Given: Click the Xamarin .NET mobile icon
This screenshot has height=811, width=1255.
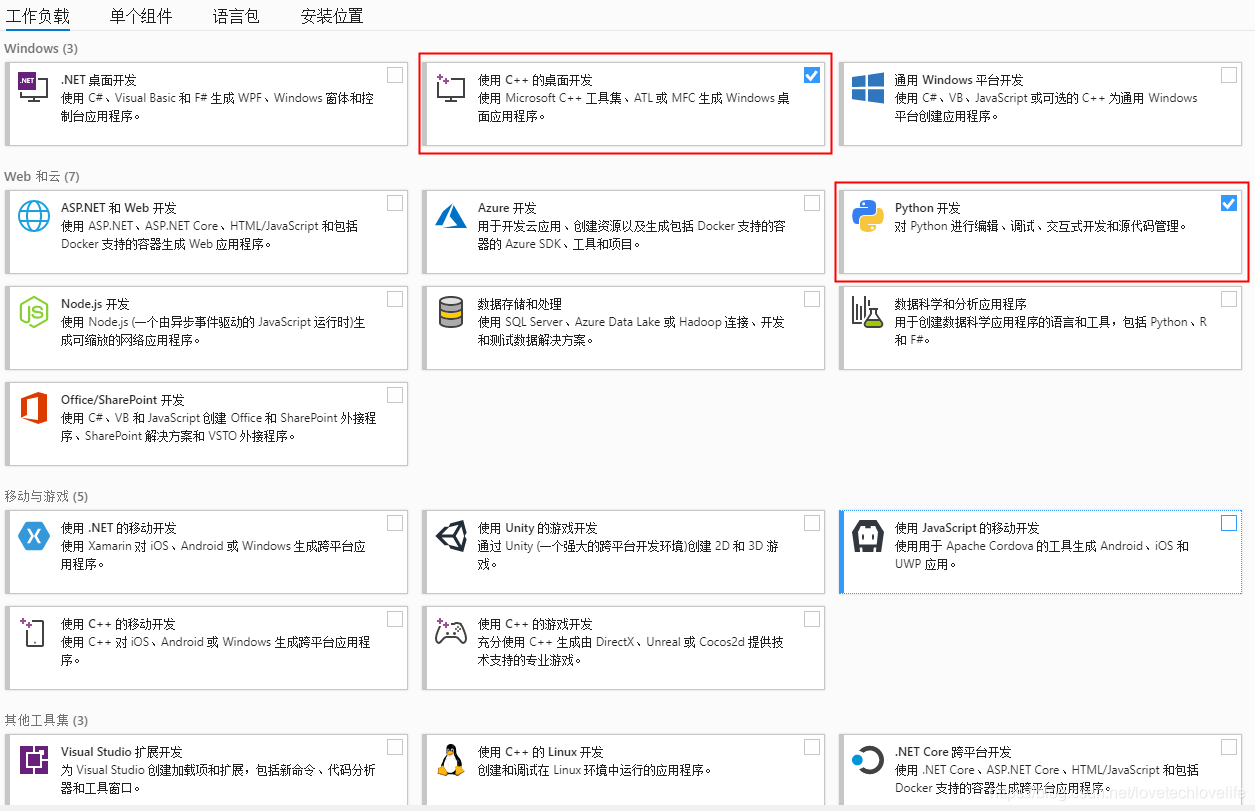Looking at the screenshot, I should [34, 536].
